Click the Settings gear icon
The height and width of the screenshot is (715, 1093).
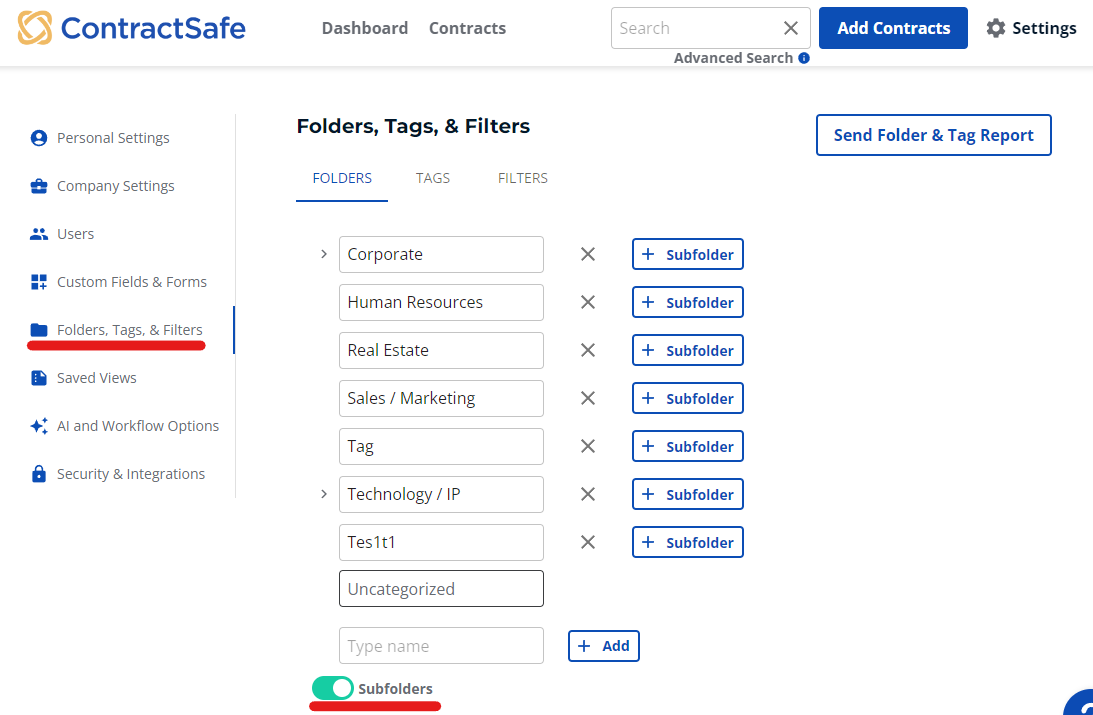click(x=996, y=28)
